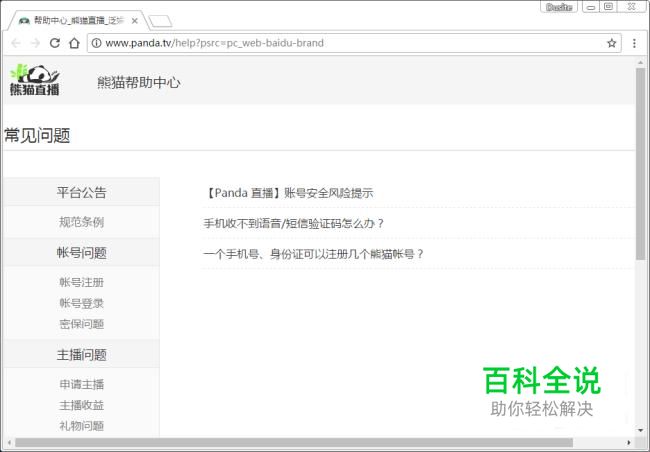The height and width of the screenshot is (452, 650).
Task: Select 帐号问题 sidebar heading
Action: coord(82,253)
